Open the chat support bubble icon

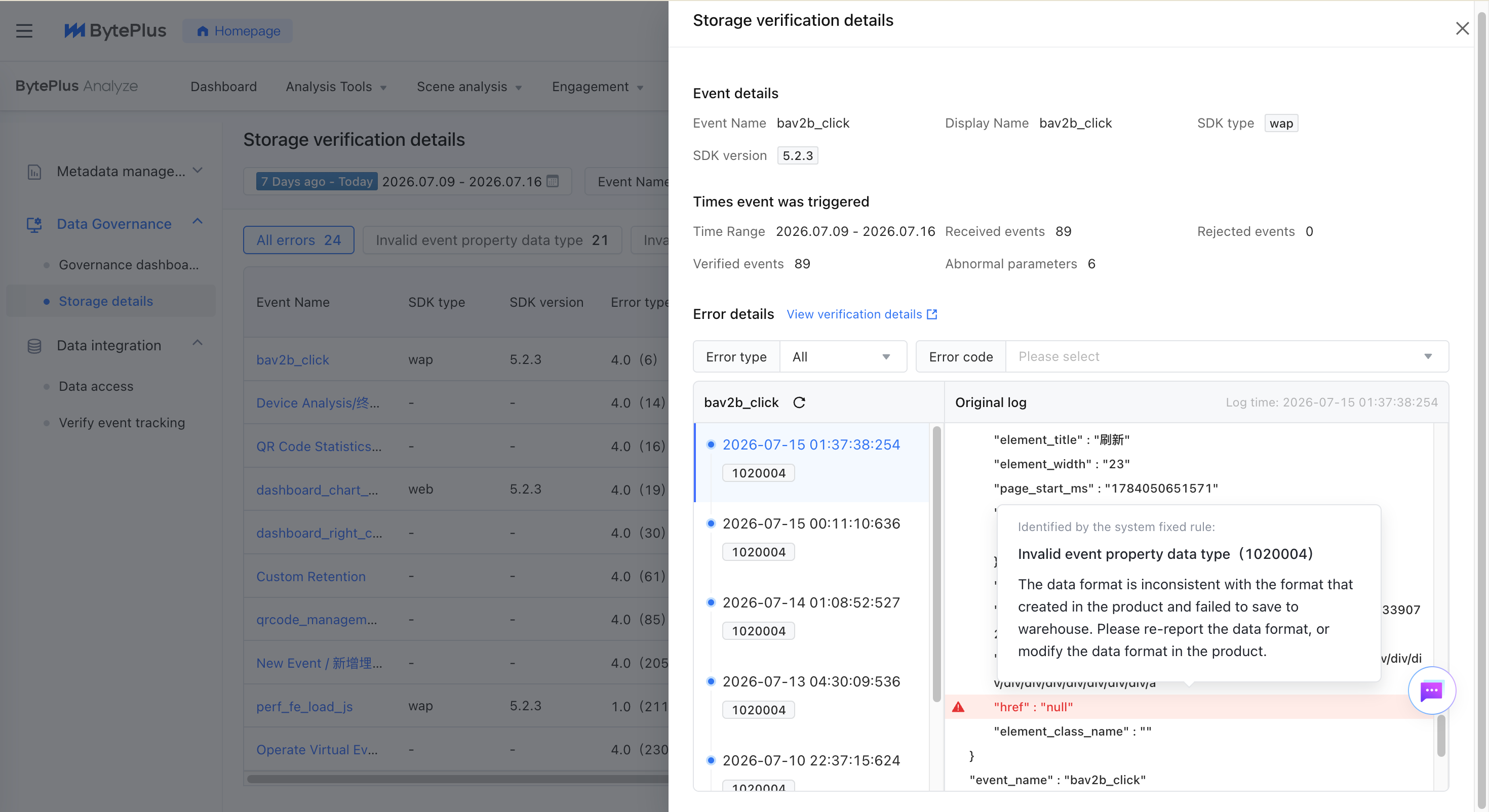1431,691
